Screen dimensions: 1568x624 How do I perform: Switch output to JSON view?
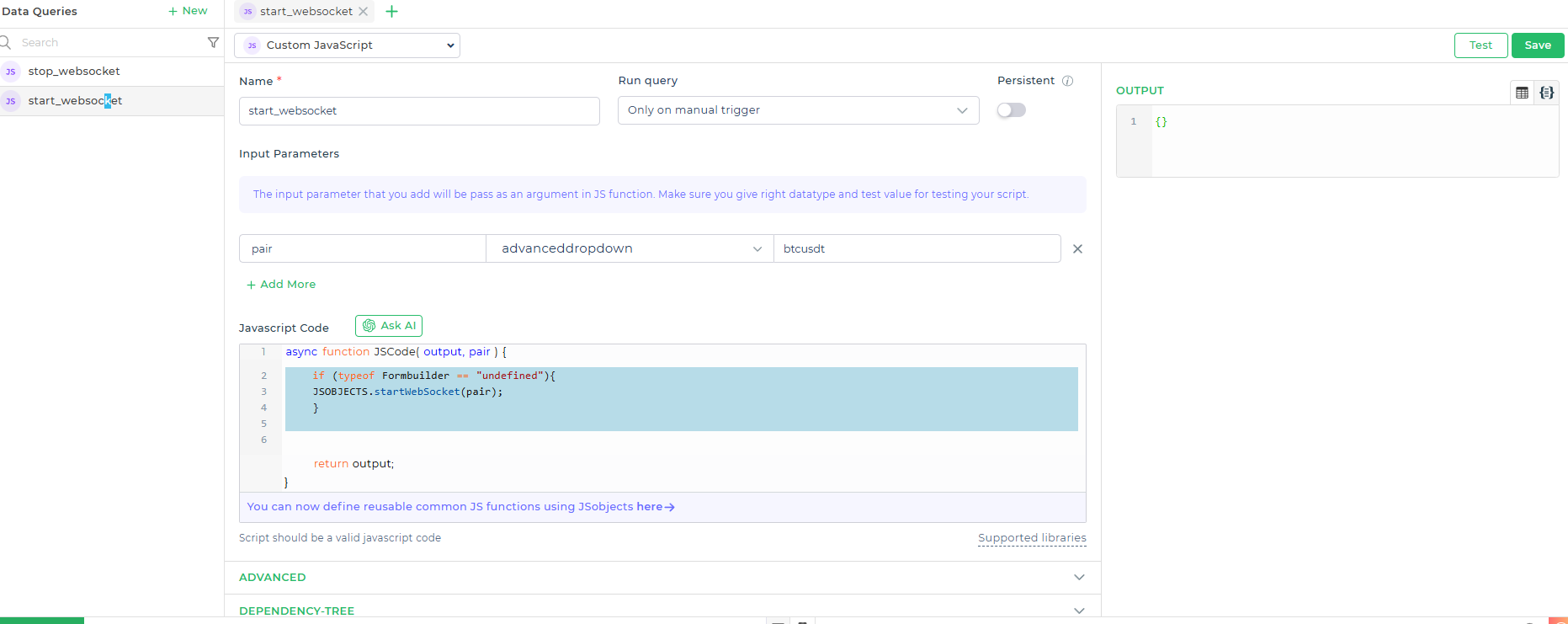[1546, 93]
